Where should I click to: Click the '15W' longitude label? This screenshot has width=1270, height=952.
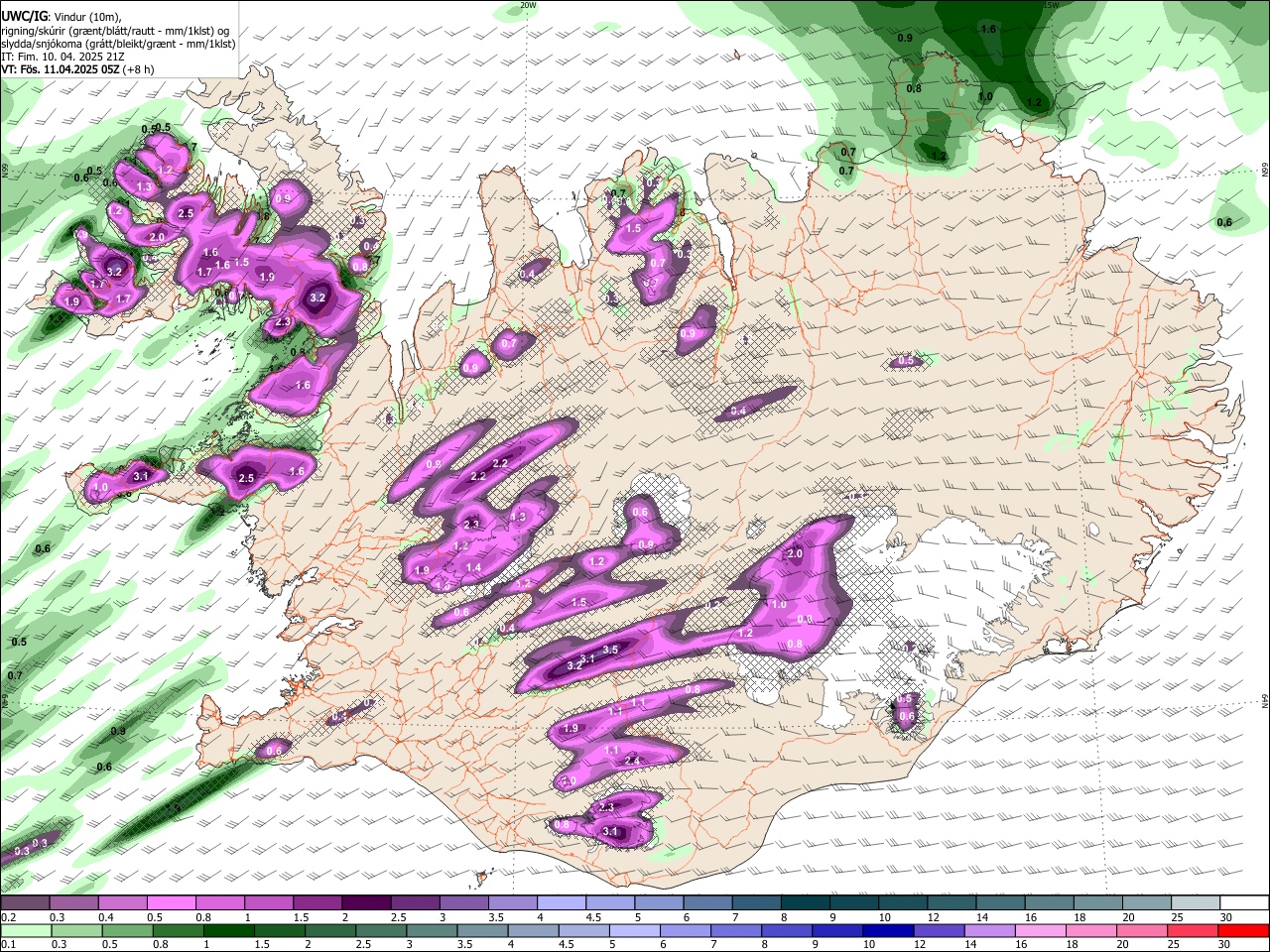pyautogui.click(x=1050, y=5)
